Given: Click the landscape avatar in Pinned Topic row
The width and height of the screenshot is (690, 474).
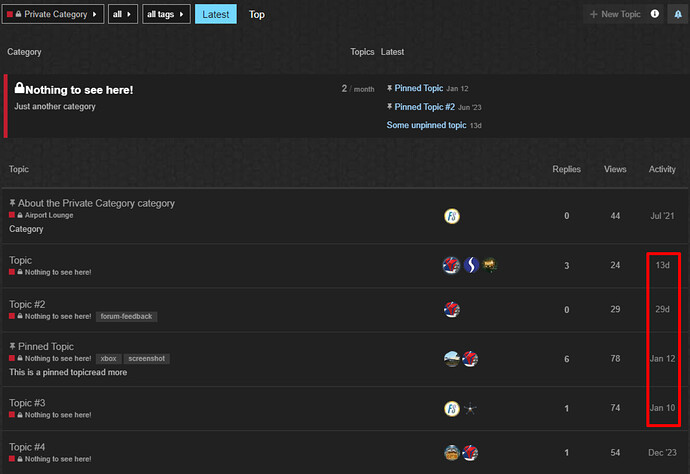Looking at the screenshot, I should pos(451,359).
